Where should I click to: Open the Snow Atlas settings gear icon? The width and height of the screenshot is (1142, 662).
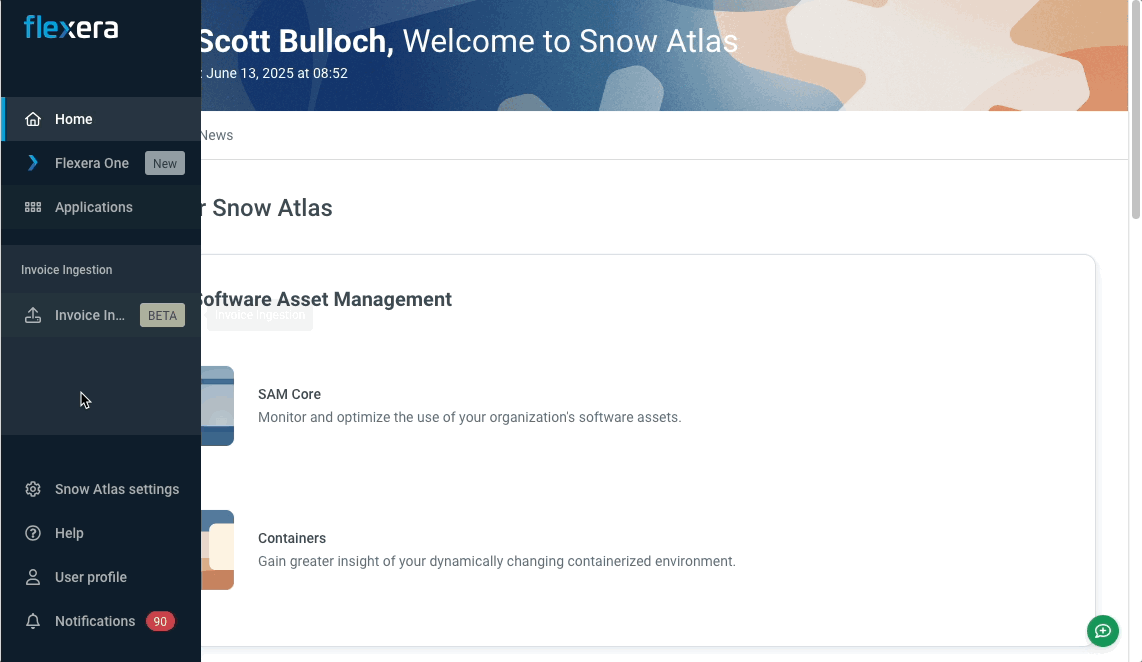tap(33, 489)
